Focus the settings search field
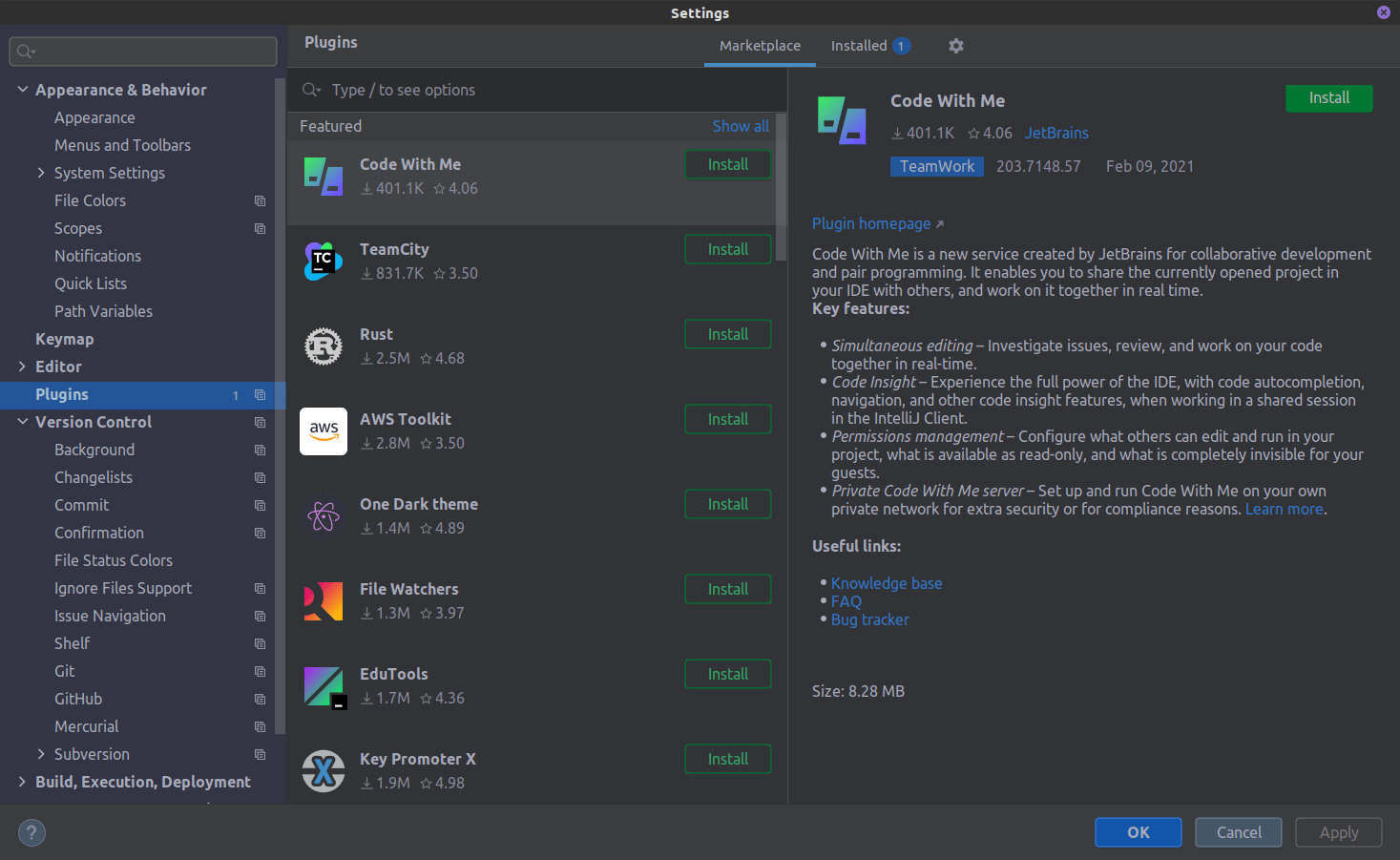1400x860 pixels. click(x=143, y=52)
